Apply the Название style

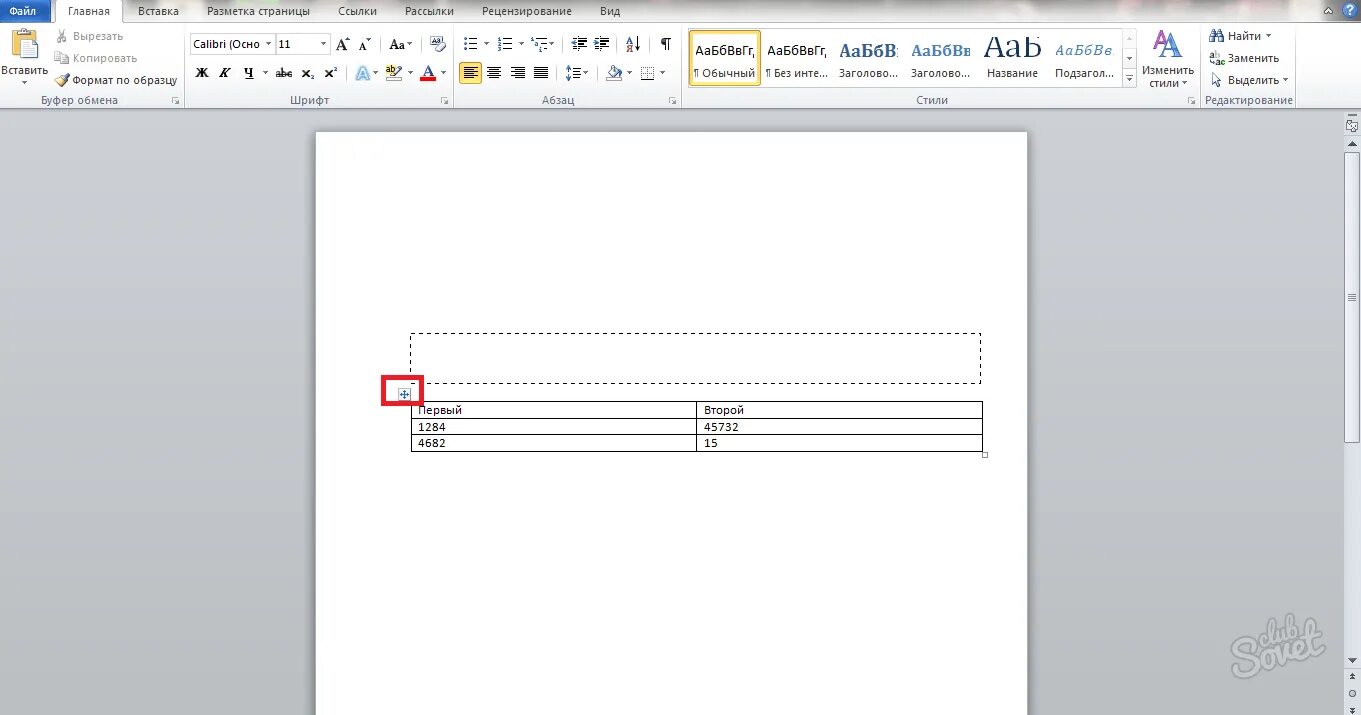1012,58
